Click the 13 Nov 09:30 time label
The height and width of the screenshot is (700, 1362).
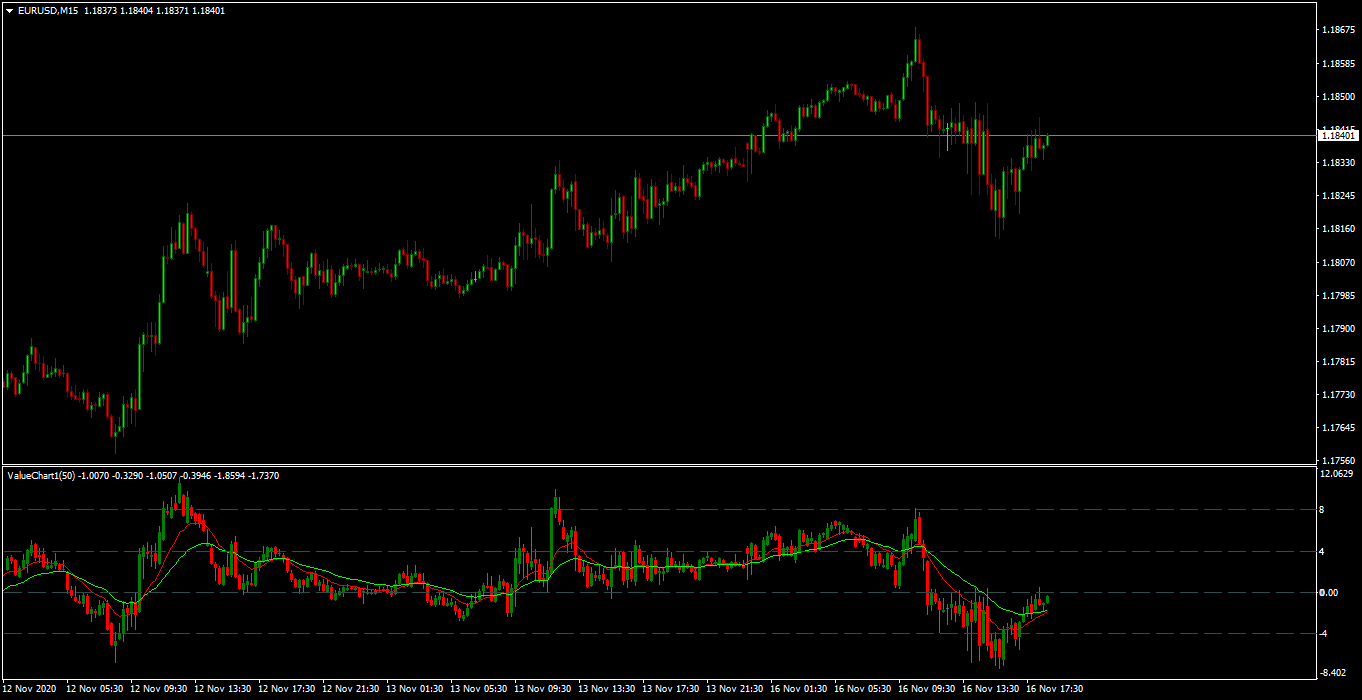pyautogui.click(x=544, y=689)
